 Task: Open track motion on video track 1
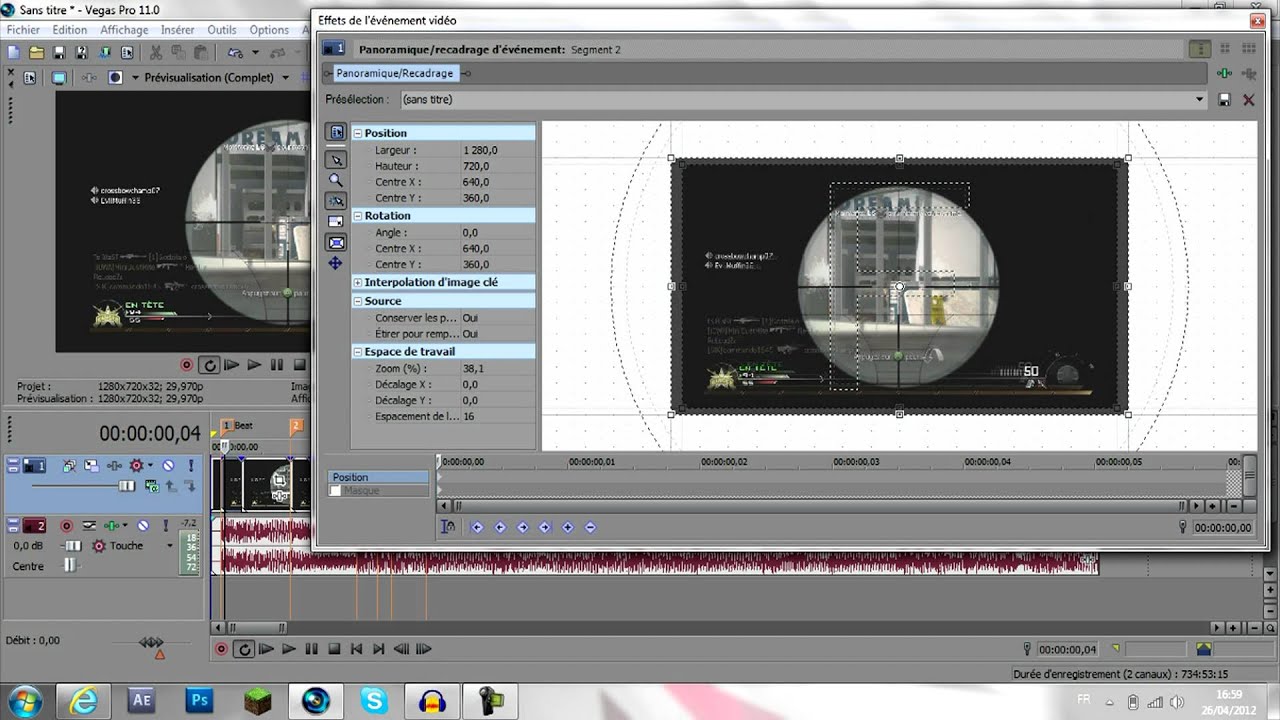[x=91, y=466]
